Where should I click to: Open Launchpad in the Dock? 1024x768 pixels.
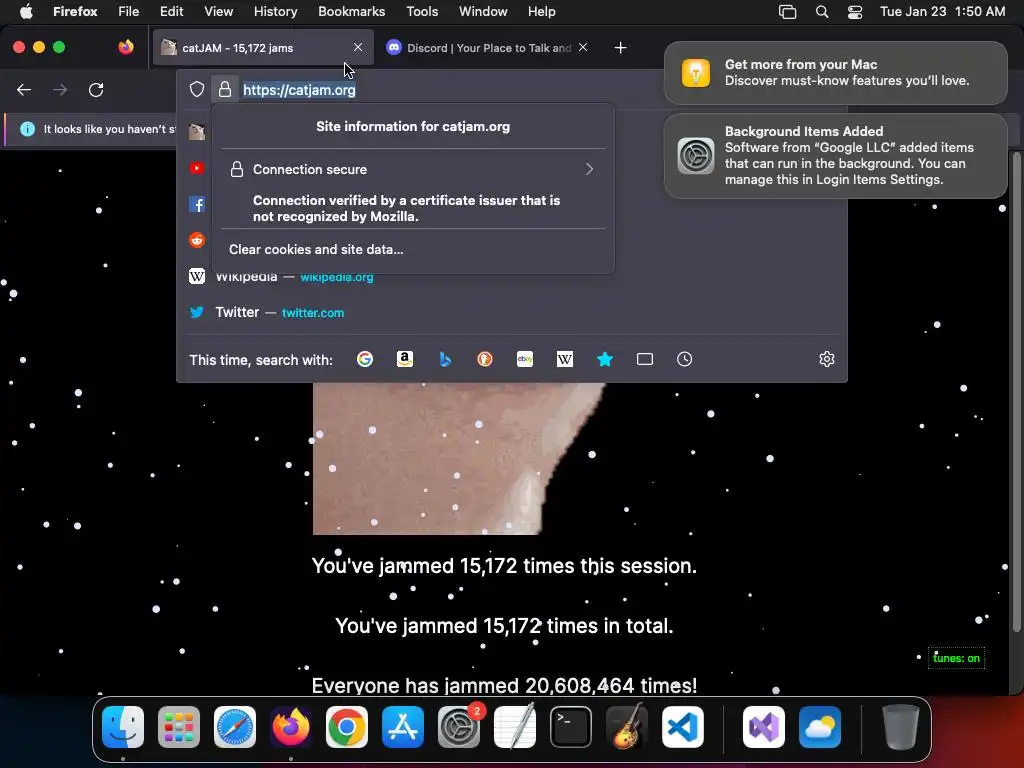coord(179,727)
